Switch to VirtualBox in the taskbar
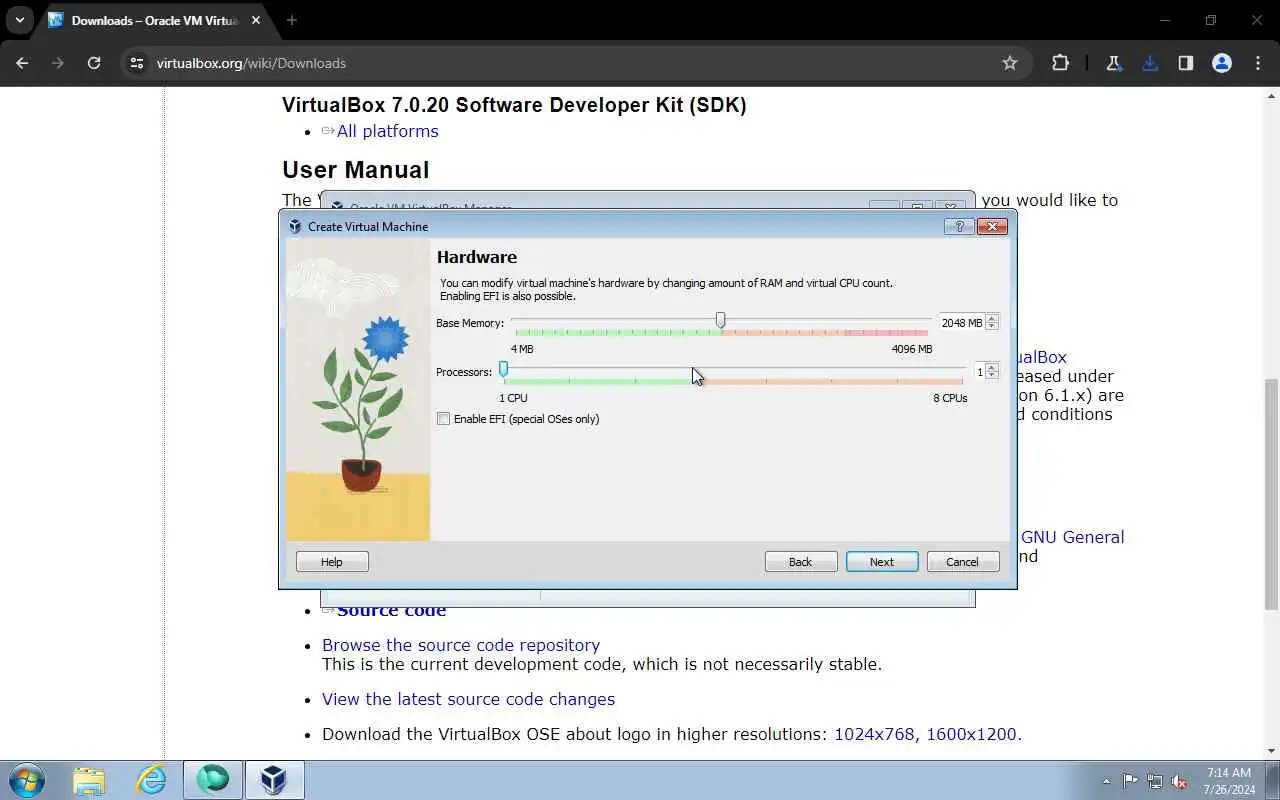Viewport: 1280px width, 800px height. pos(274,780)
